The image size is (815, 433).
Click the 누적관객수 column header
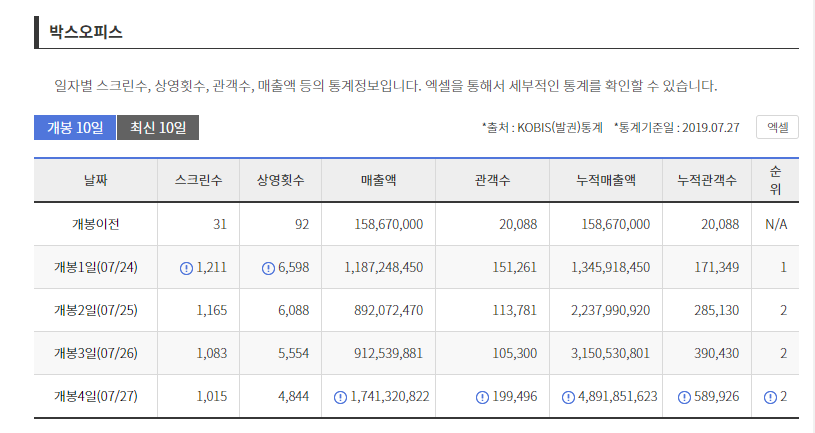[707, 180]
